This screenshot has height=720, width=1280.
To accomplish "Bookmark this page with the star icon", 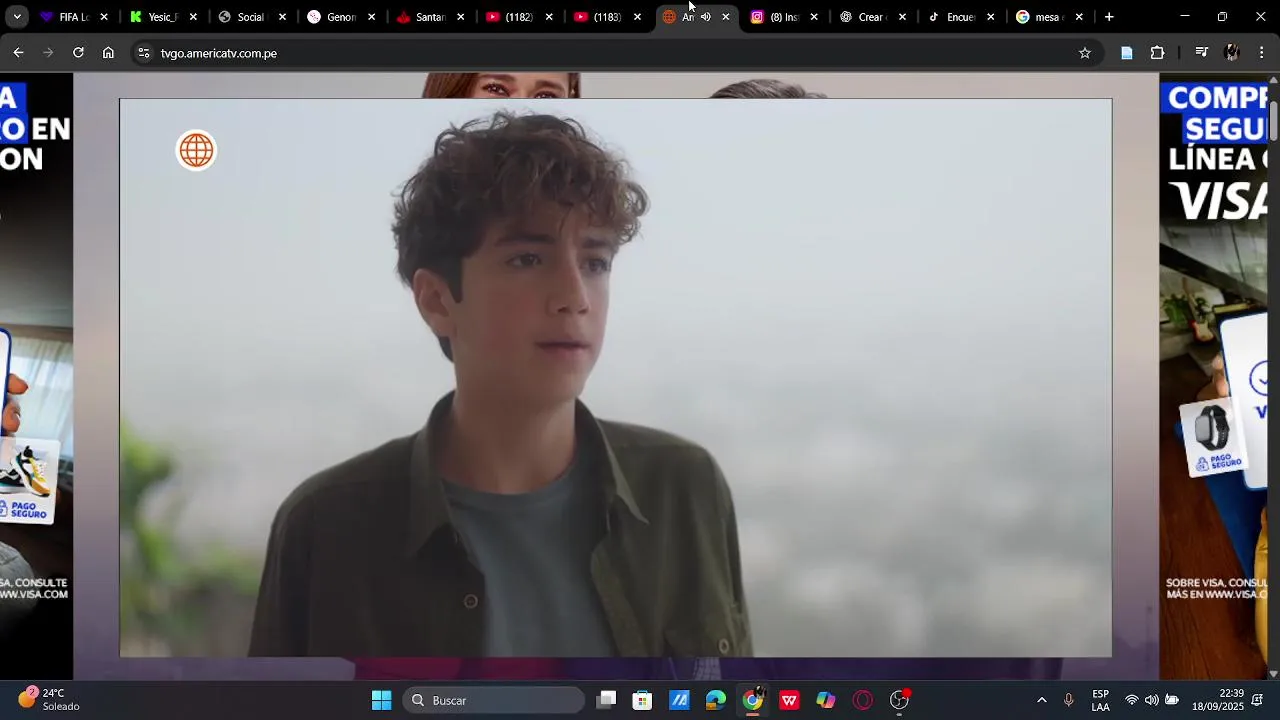I will (1085, 53).
